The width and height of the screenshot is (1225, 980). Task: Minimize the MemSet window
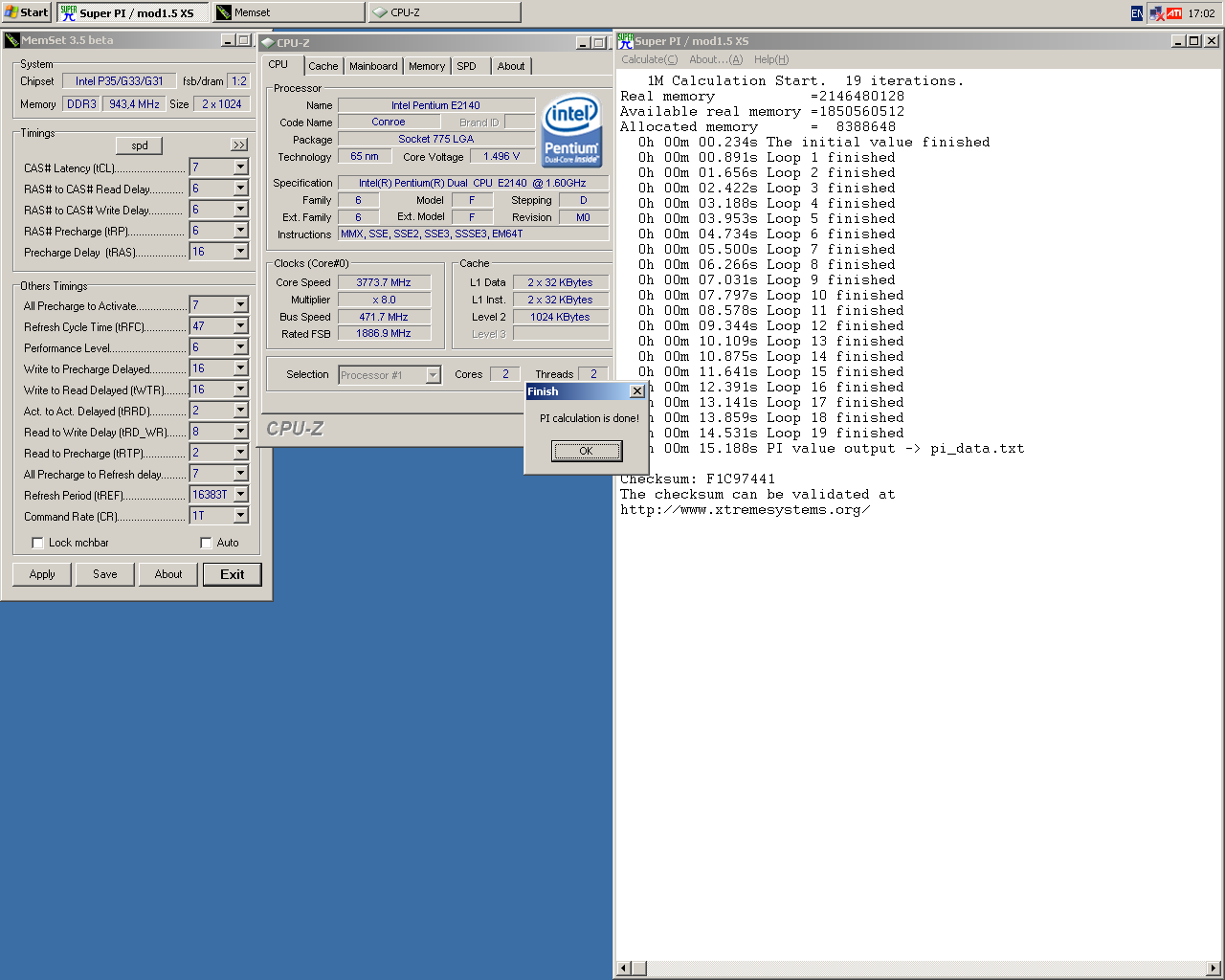228,40
